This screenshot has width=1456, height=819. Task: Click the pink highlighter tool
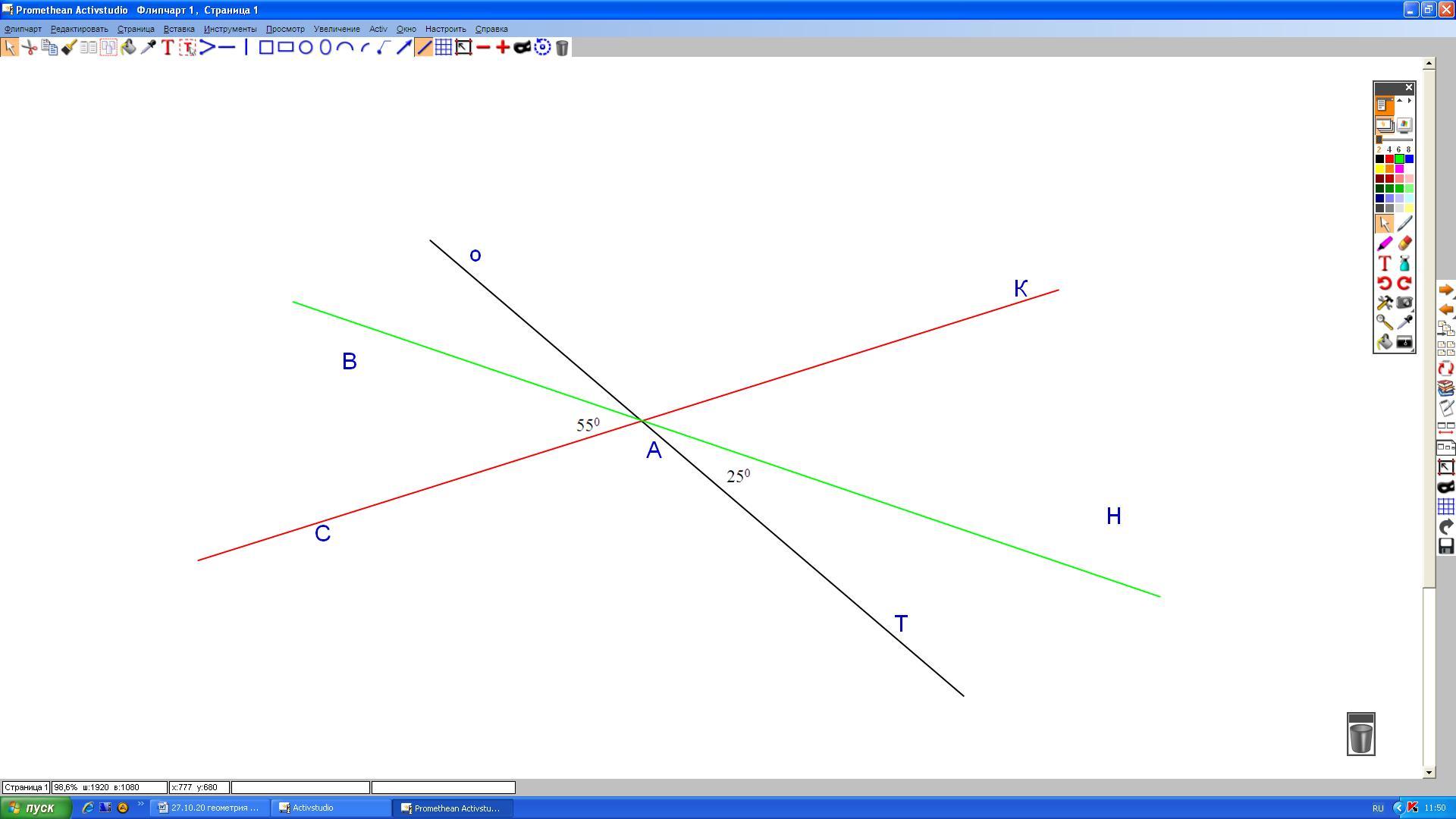tap(1385, 243)
